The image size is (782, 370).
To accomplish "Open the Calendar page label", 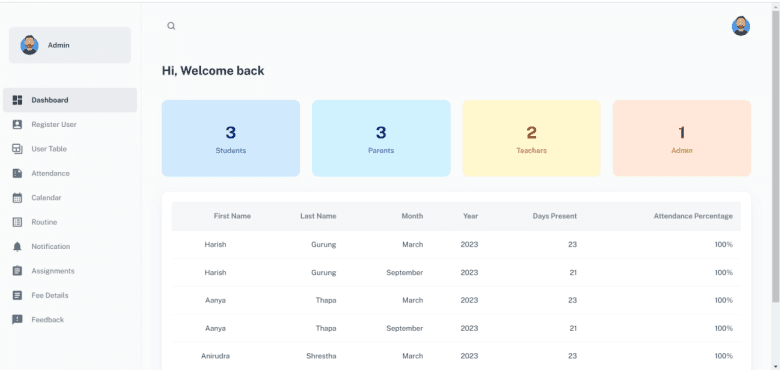I will (x=46, y=198).
